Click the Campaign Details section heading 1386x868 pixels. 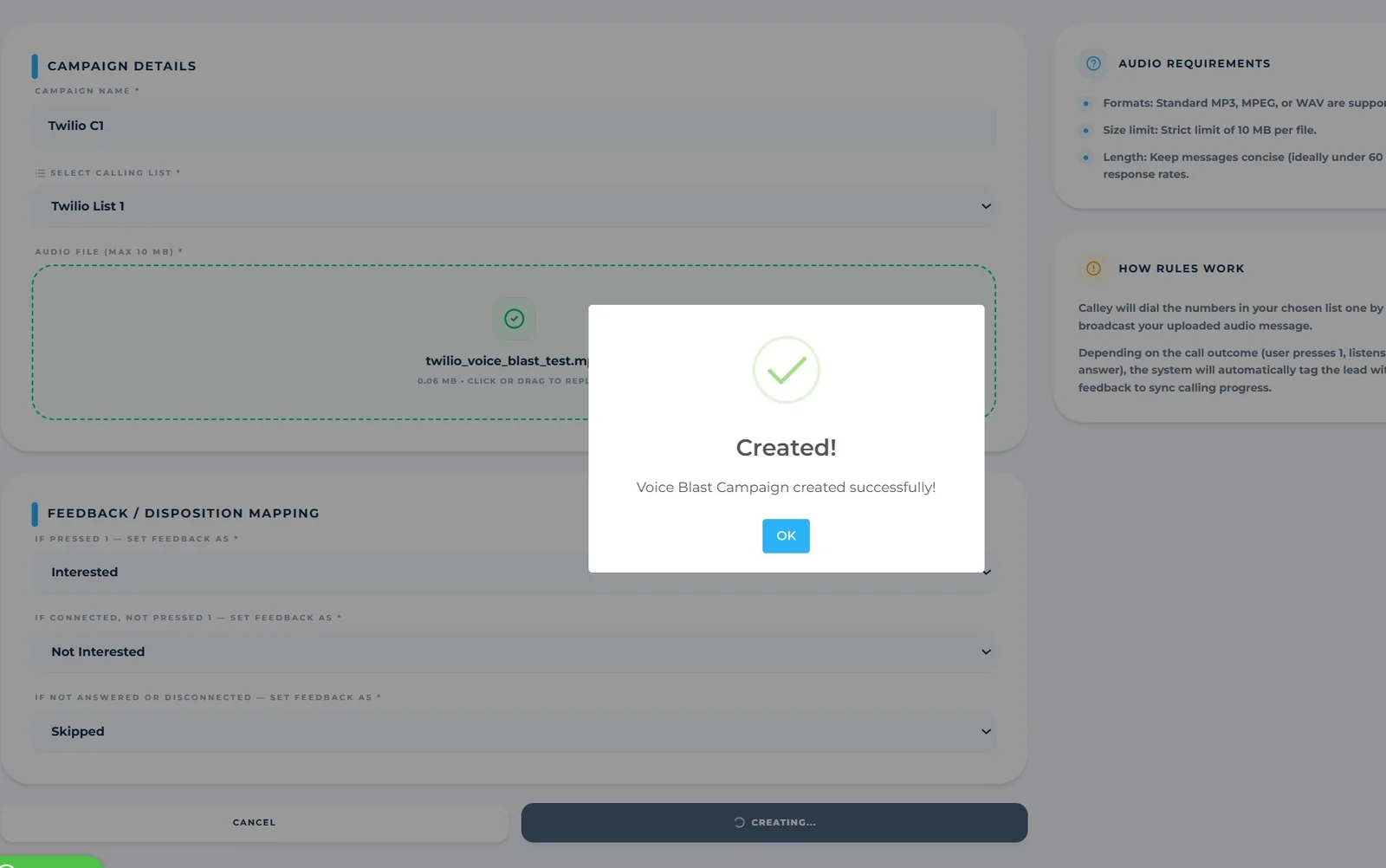point(121,66)
